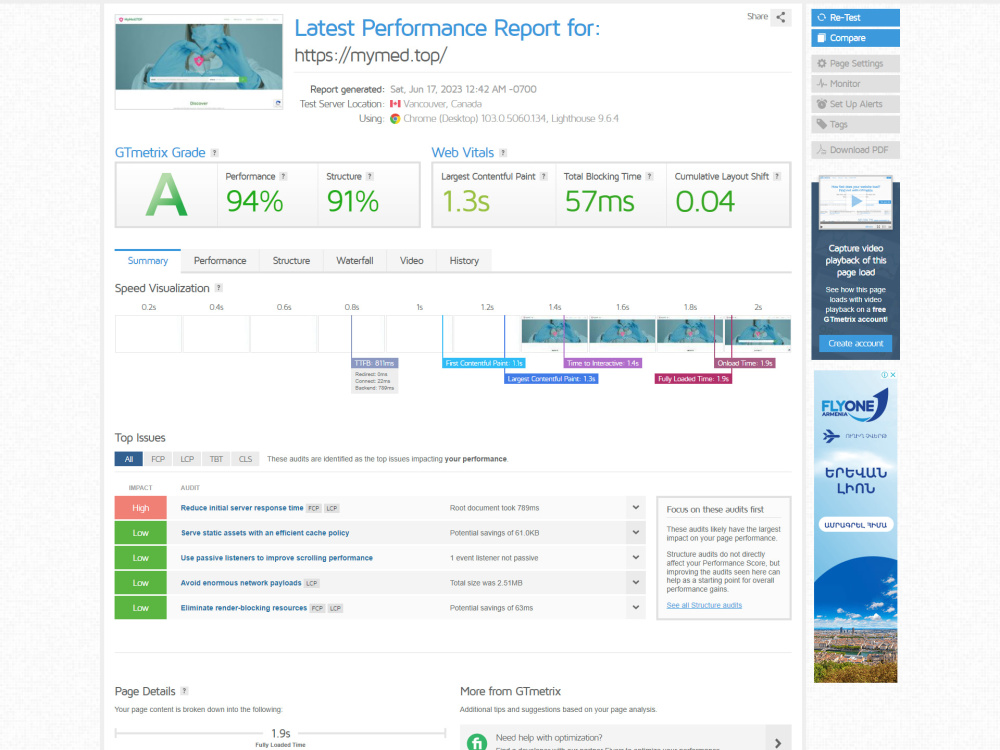Screen dimensions: 1000x750
Task: Switch to the Structure tab
Action: (x=291, y=261)
